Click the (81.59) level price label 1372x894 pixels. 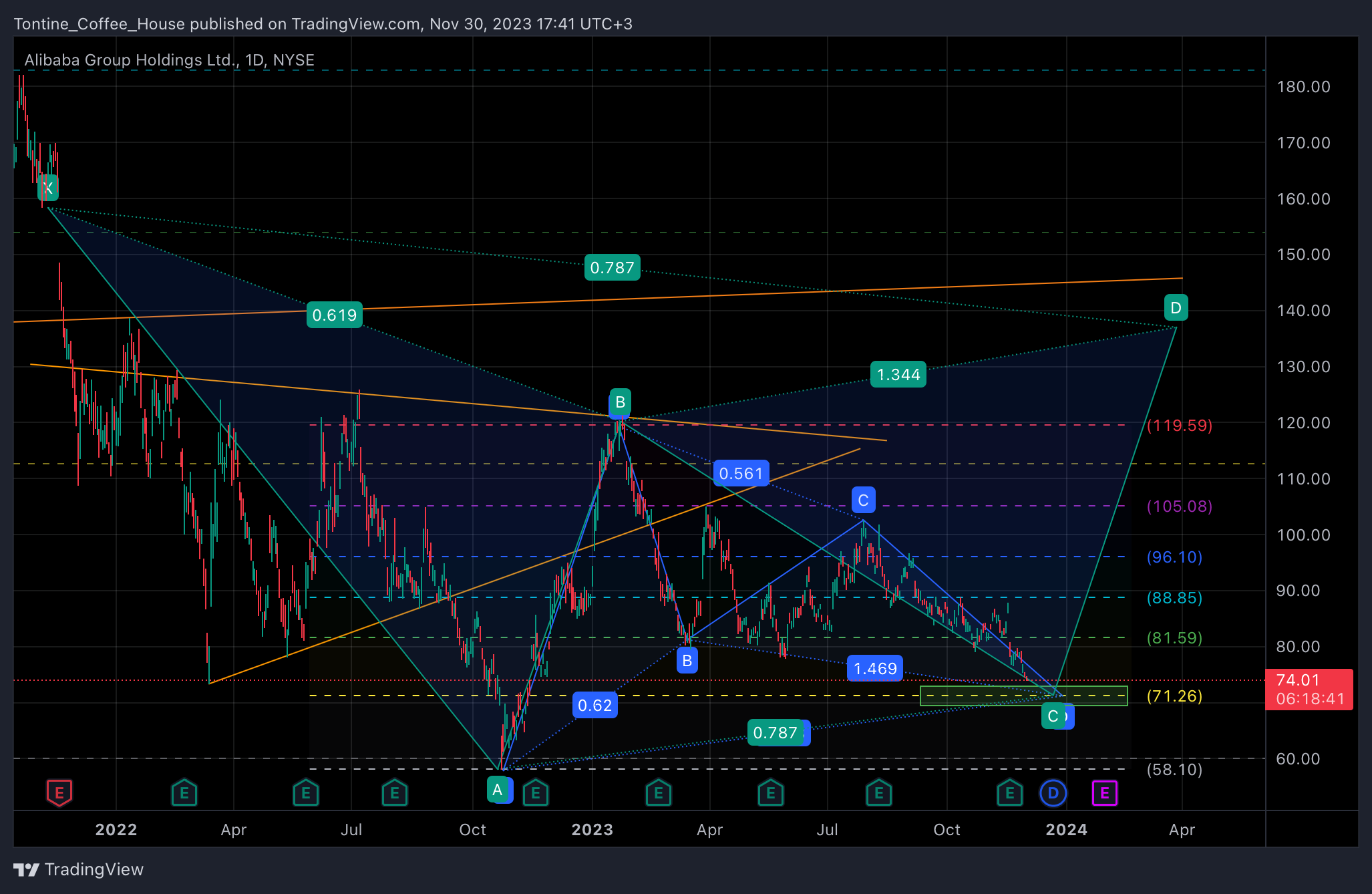(x=1174, y=637)
